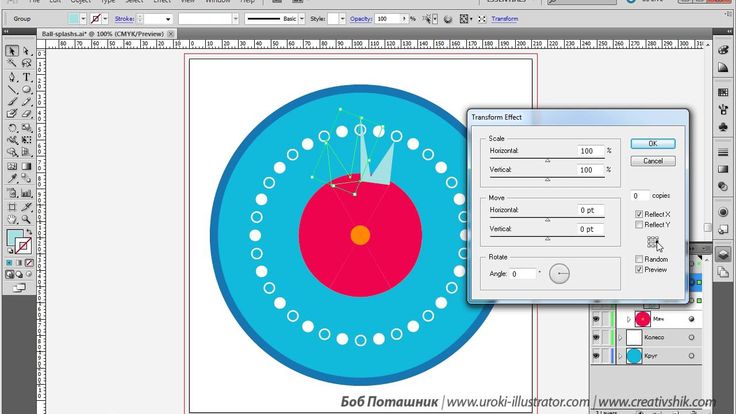The width and height of the screenshot is (736, 414).
Task: Hide the Круг layer with its eye icon
Action: click(596, 356)
